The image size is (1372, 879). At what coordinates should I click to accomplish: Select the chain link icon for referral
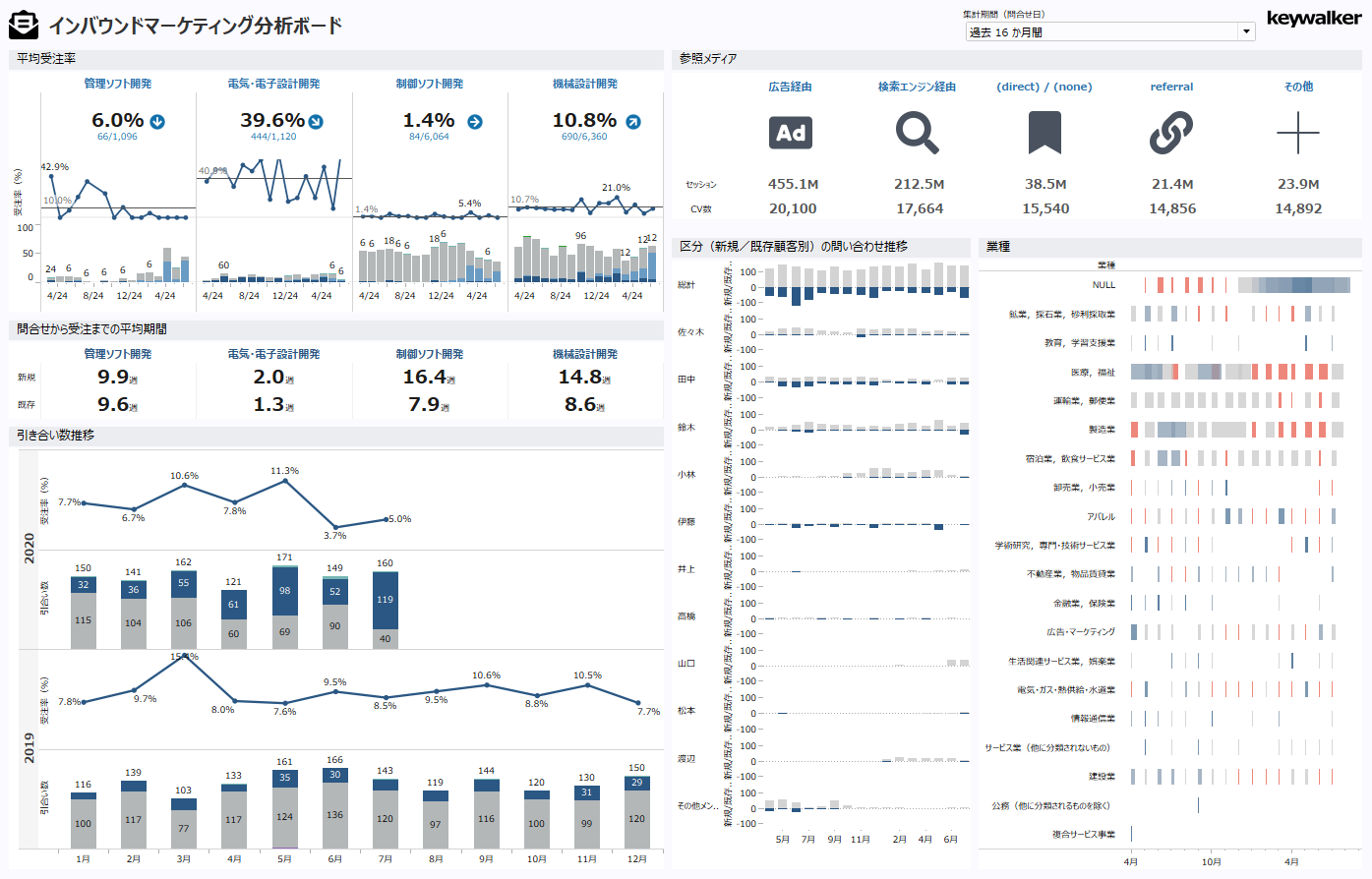[1171, 133]
